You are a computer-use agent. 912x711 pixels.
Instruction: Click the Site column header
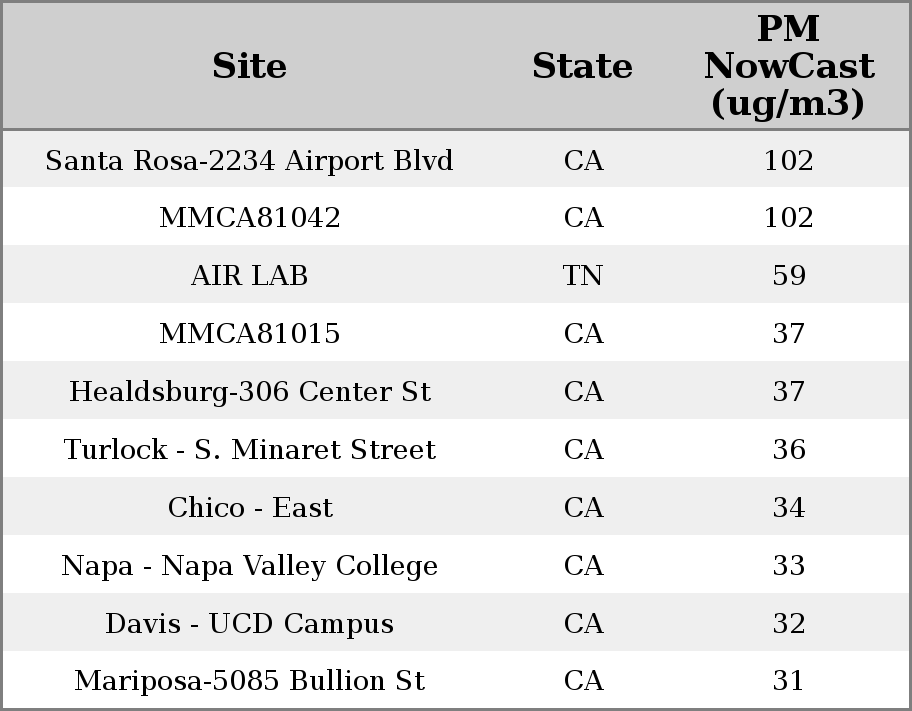tap(249, 66)
